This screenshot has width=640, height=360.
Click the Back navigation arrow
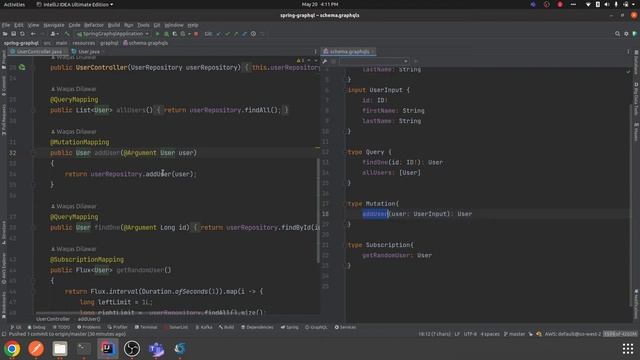33,34
